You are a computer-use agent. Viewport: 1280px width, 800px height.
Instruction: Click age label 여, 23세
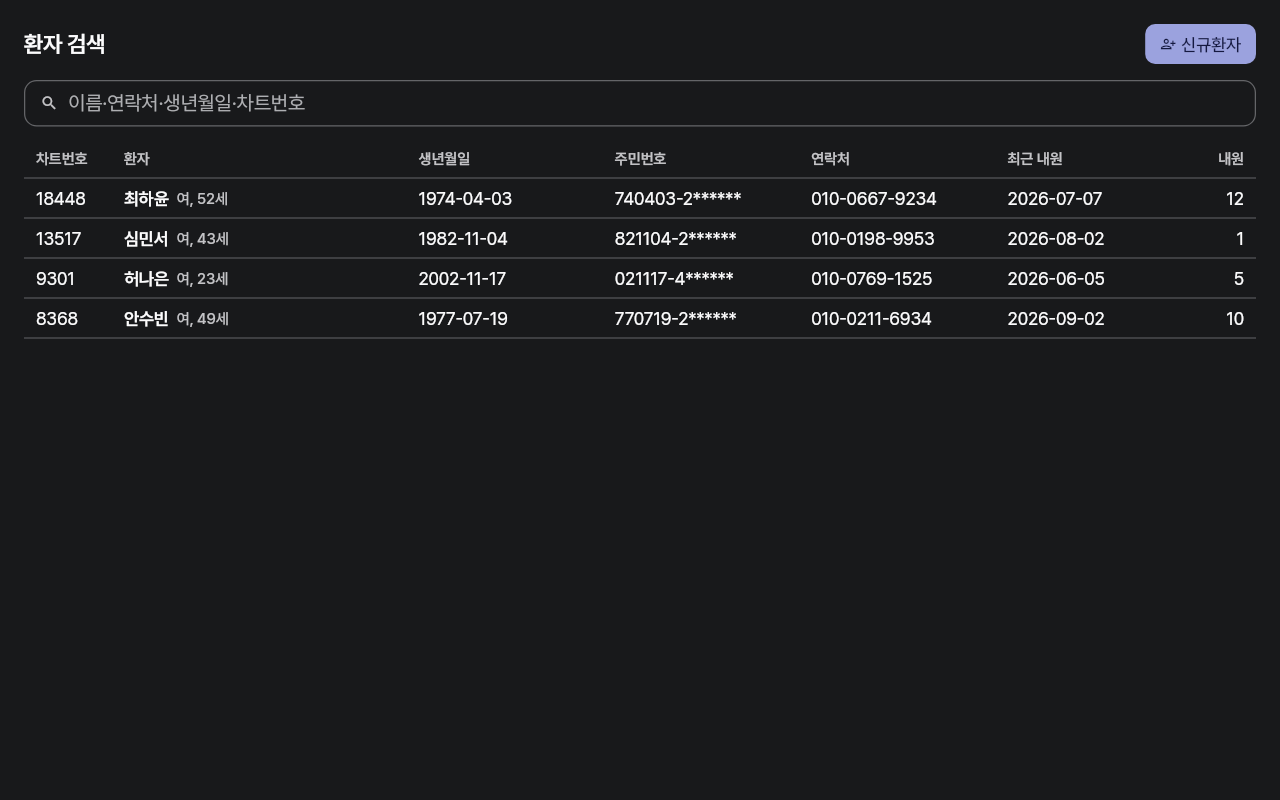[x=202, y=279]
